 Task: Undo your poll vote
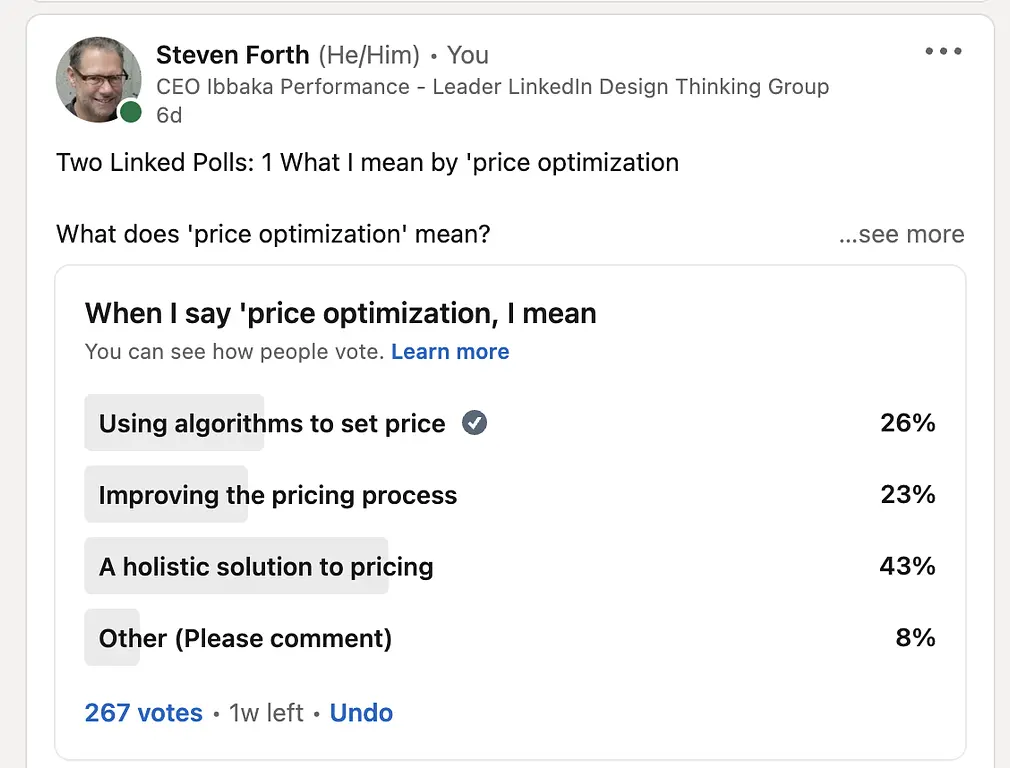pos(361,713)
